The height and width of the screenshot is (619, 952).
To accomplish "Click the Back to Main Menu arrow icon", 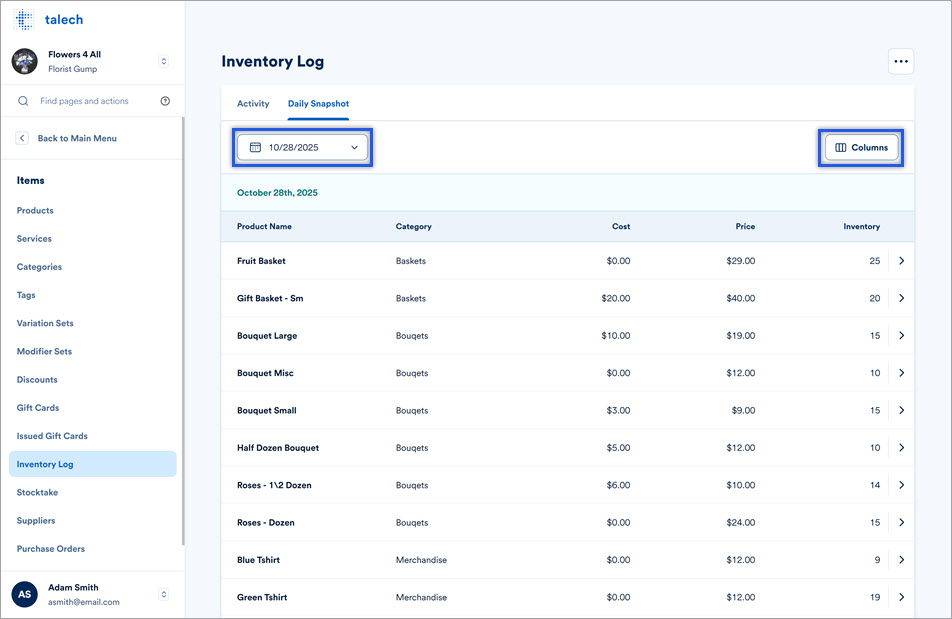I will click(22, 138).
